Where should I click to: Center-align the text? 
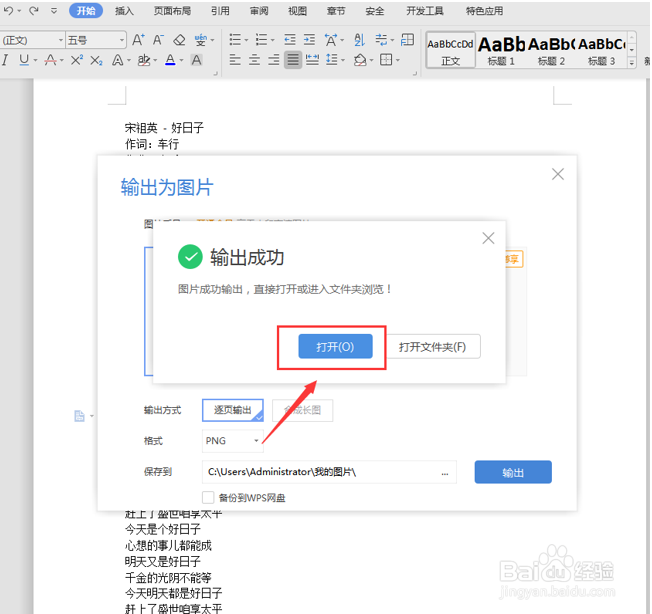(x=254, y=60)
